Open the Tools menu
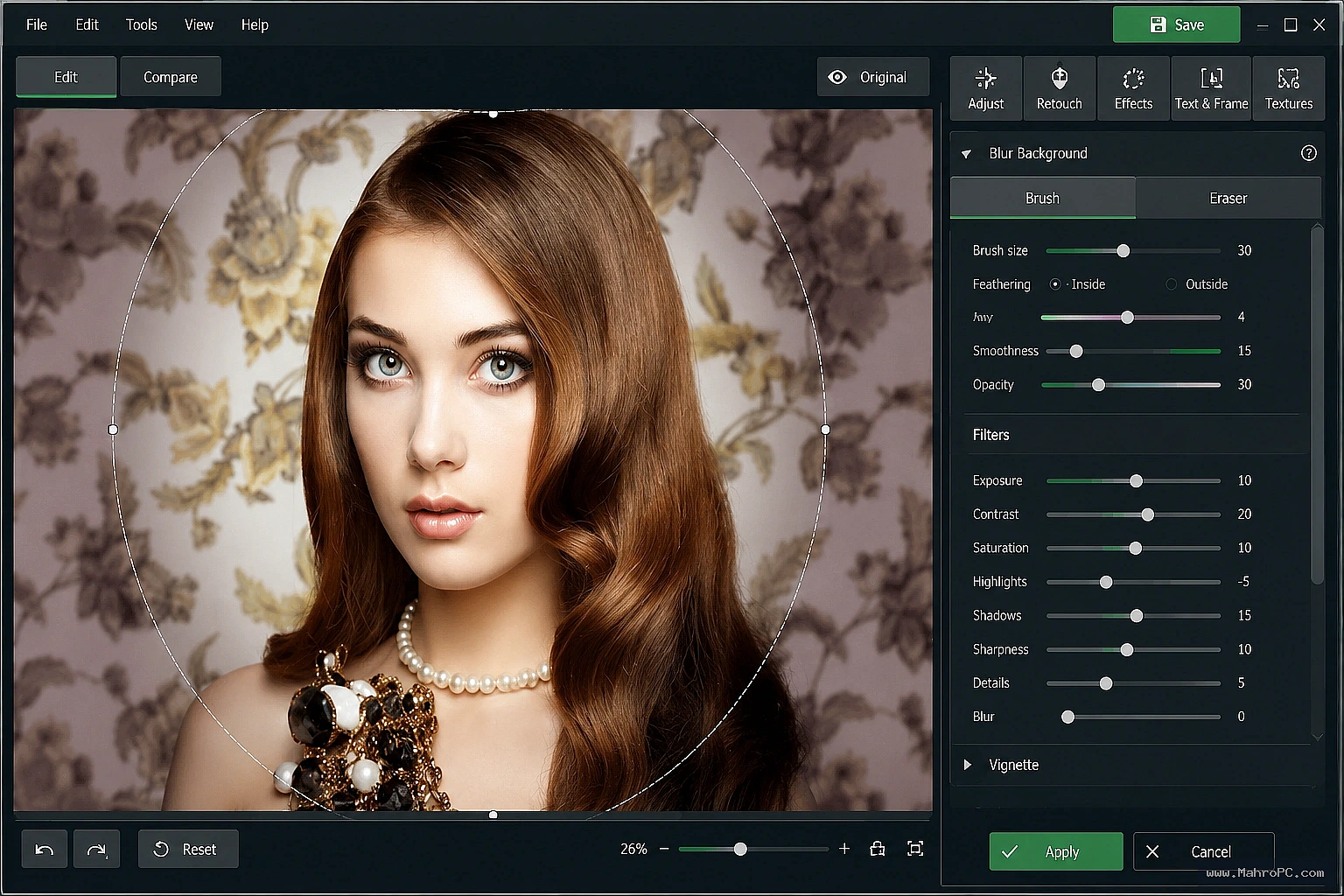Viewport: 1344px width, 896px height. 141,24
